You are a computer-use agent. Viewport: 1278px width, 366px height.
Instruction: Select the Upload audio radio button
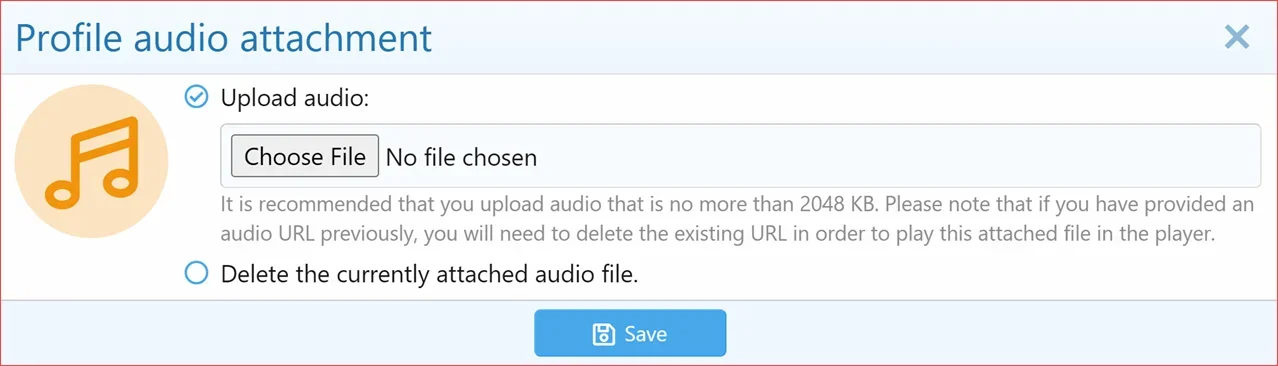(x=197, y=97)
